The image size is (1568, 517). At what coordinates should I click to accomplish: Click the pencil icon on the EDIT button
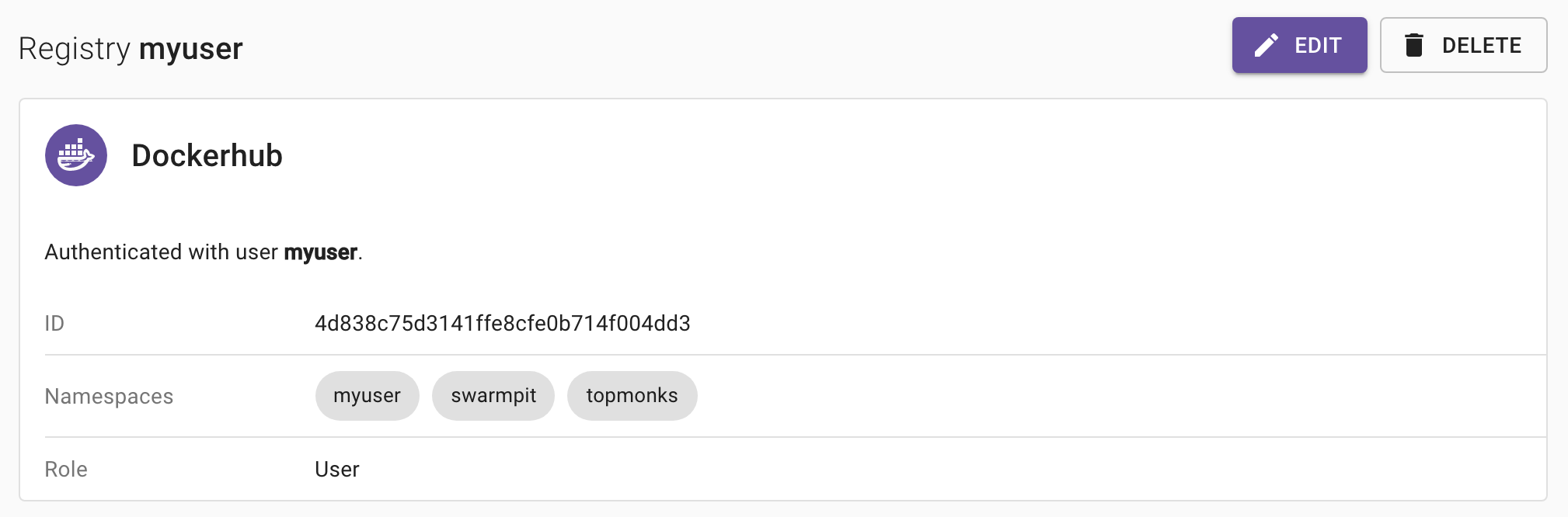click(1267, 45)
